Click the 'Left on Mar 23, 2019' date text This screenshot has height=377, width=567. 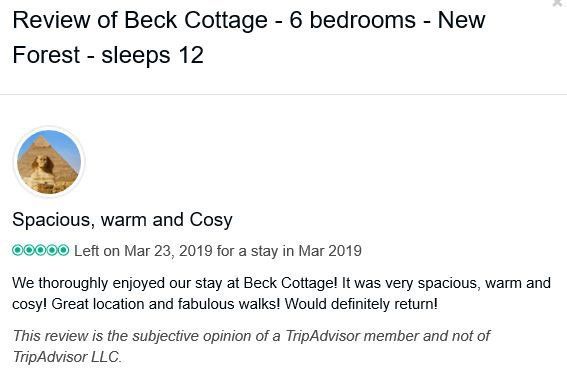tap(143, 251)
